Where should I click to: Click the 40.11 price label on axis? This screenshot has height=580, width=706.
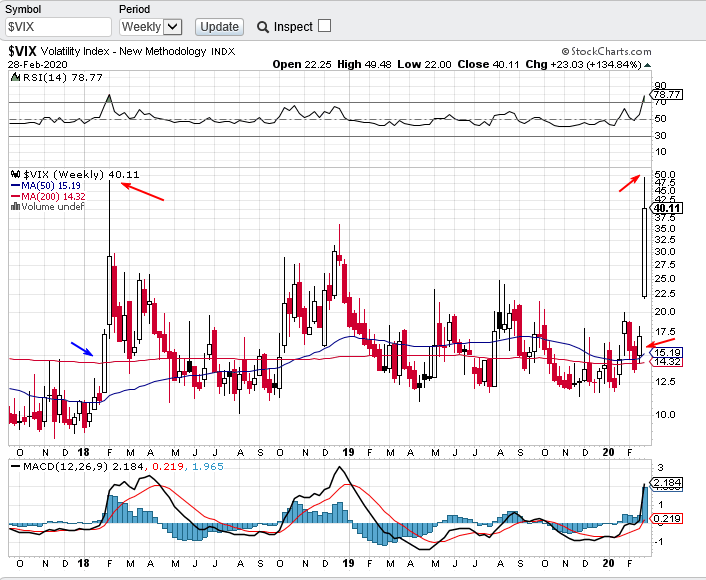(x=667, y=208)
